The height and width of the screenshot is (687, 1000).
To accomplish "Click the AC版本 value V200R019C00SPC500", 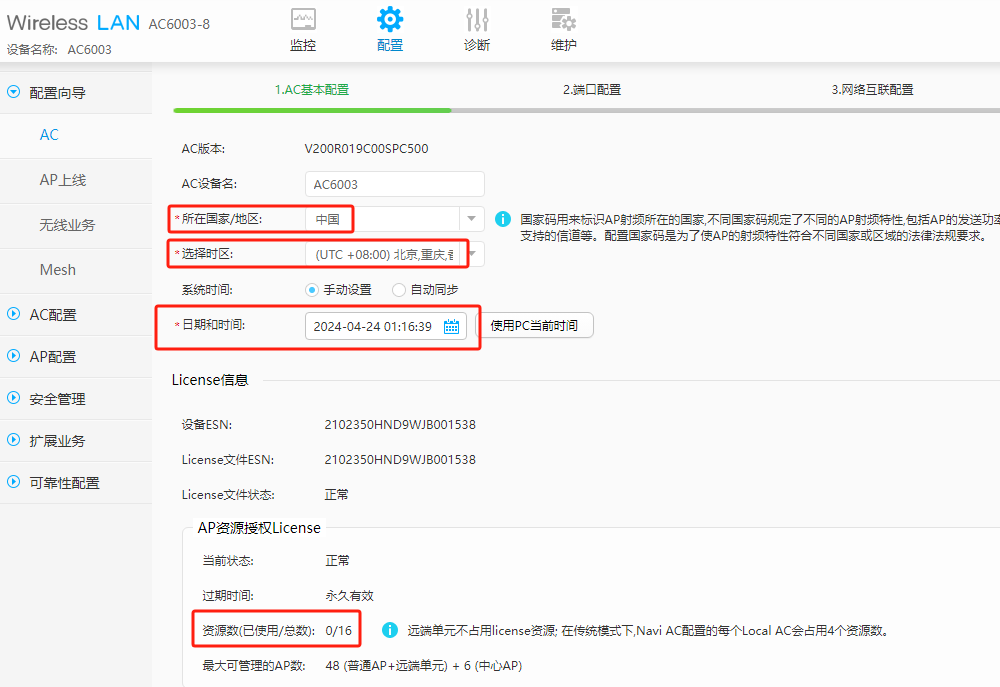I will pyautogui.click(x=366, y=149).
